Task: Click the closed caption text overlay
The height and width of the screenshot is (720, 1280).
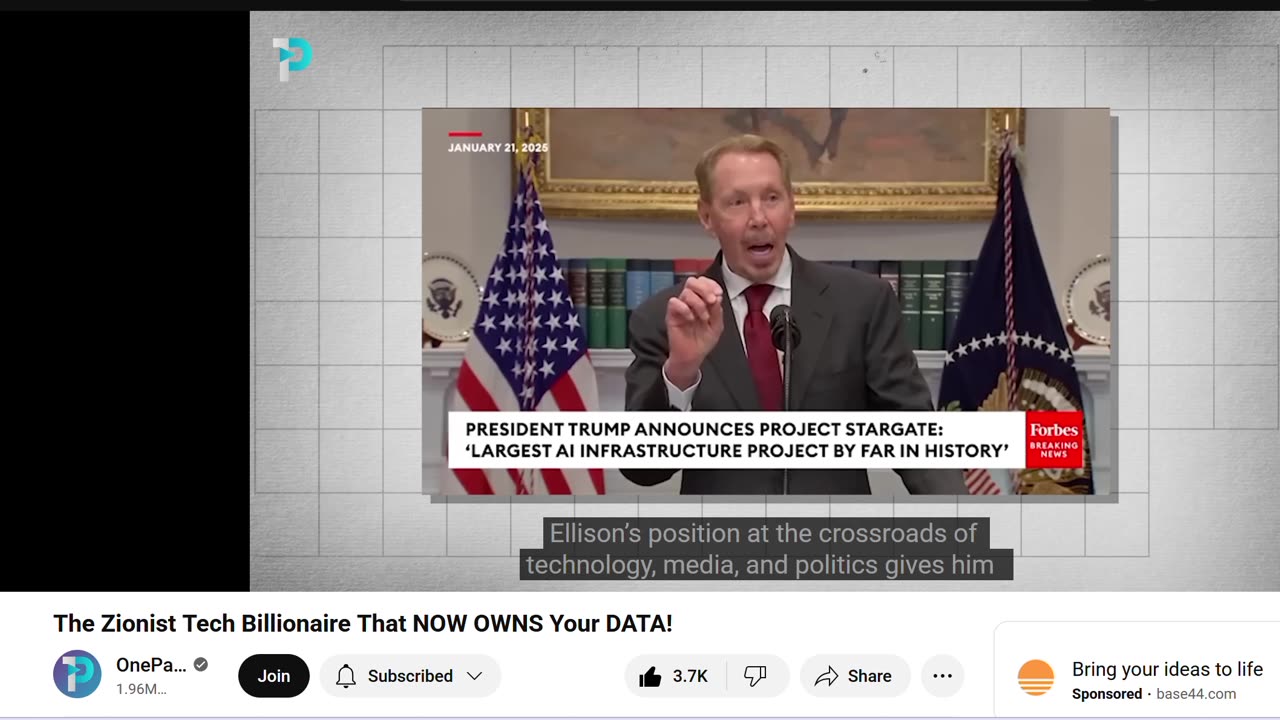Action: 766,549
